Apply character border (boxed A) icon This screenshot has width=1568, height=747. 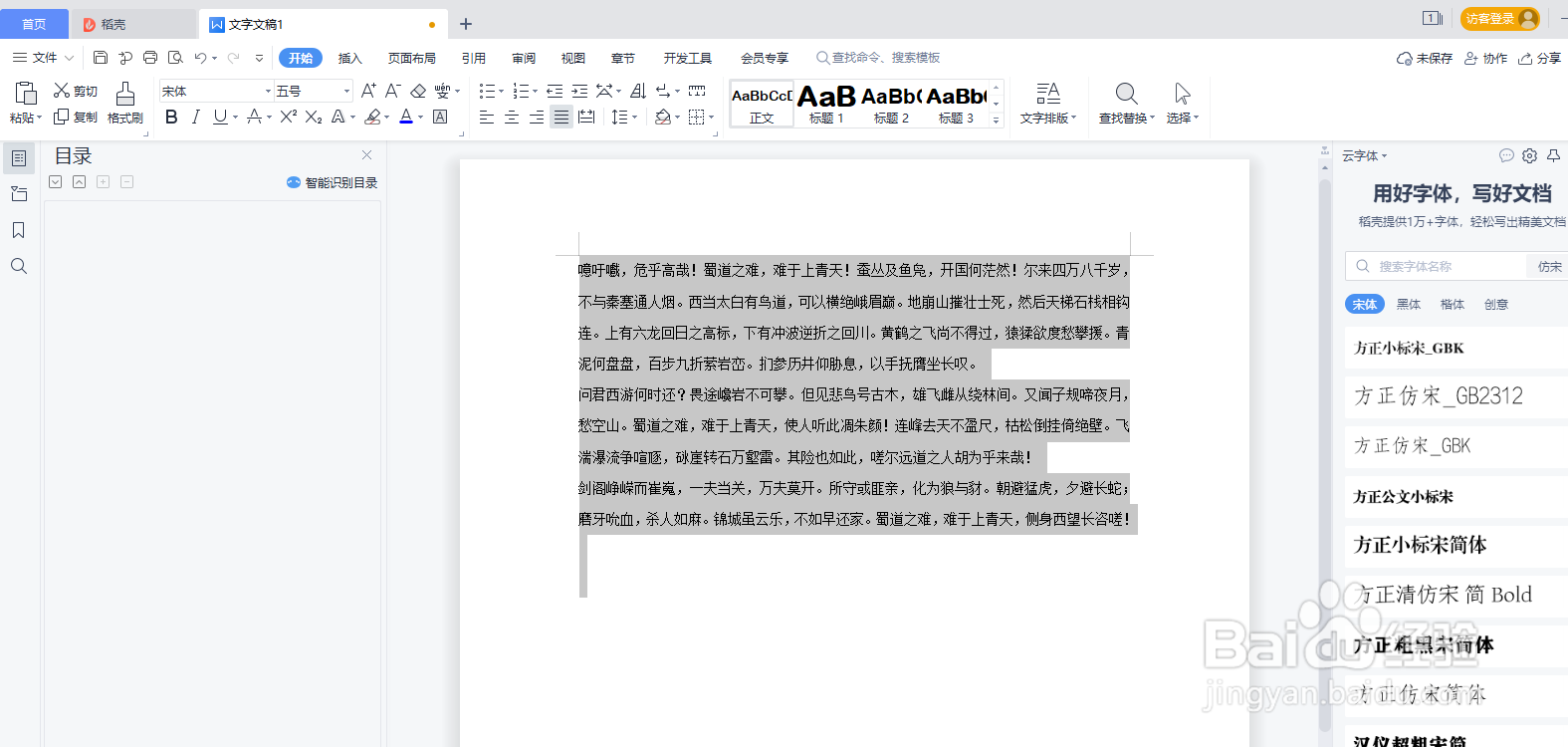click(440, 117)
